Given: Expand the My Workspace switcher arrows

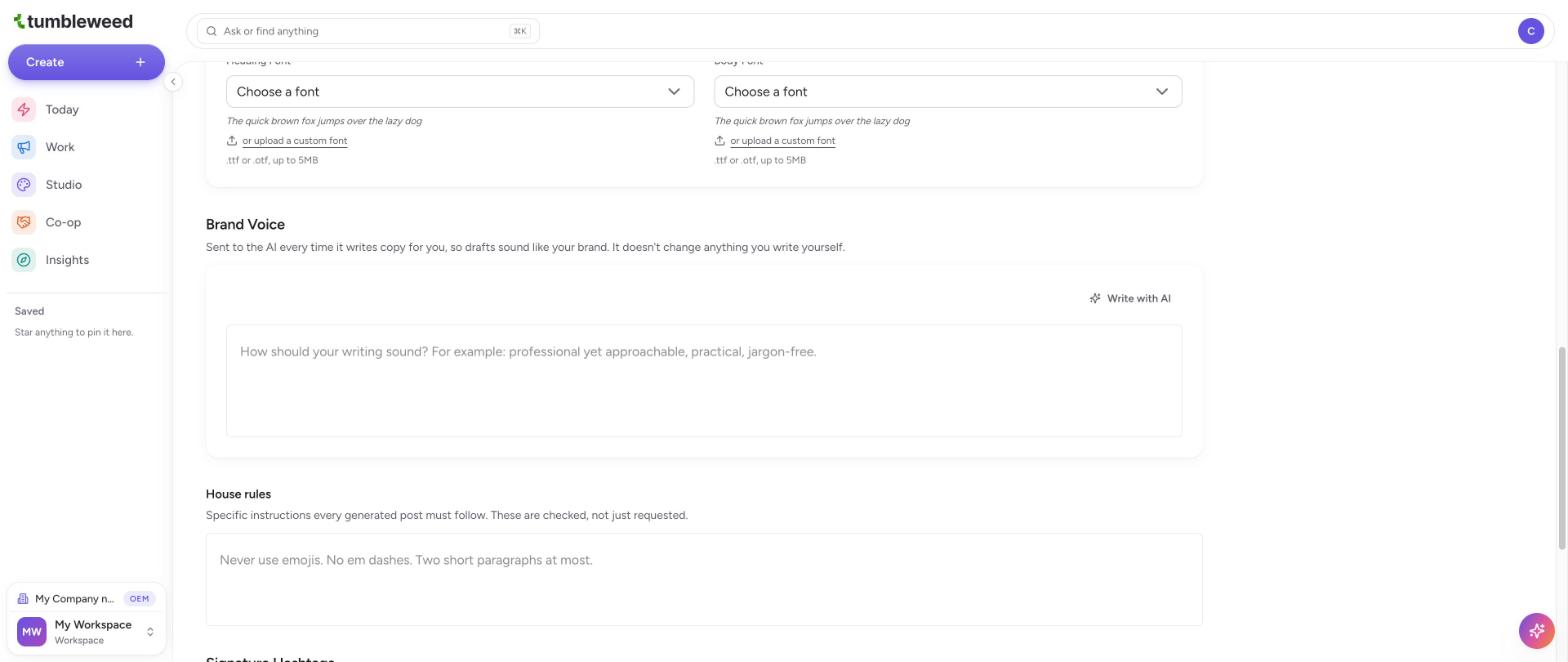Looking at the screenshot, I should click(150, 632).
